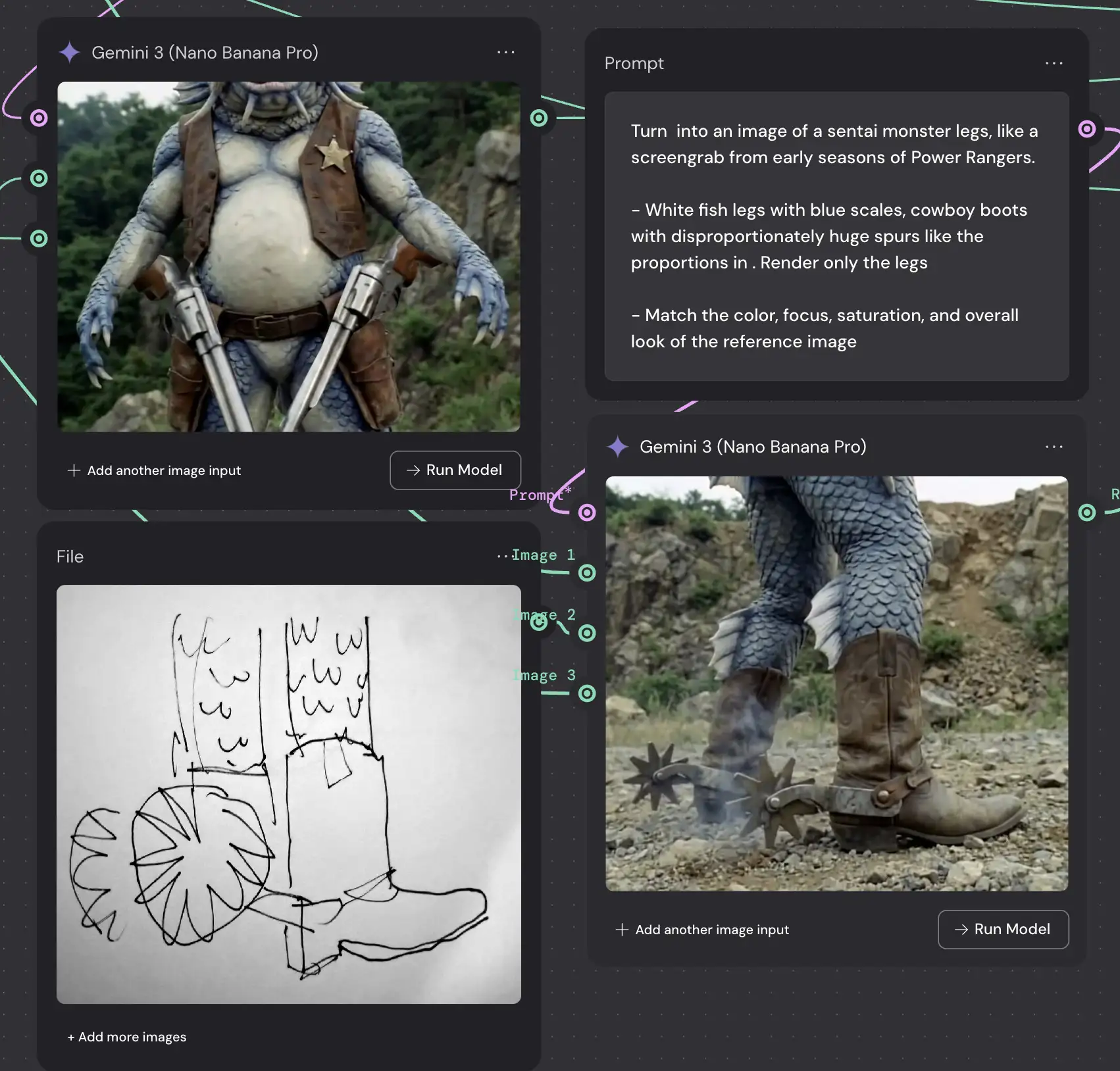The image size is (1120, 1071).
Task: Click the Image 1 input port
Action: [586, 573]
